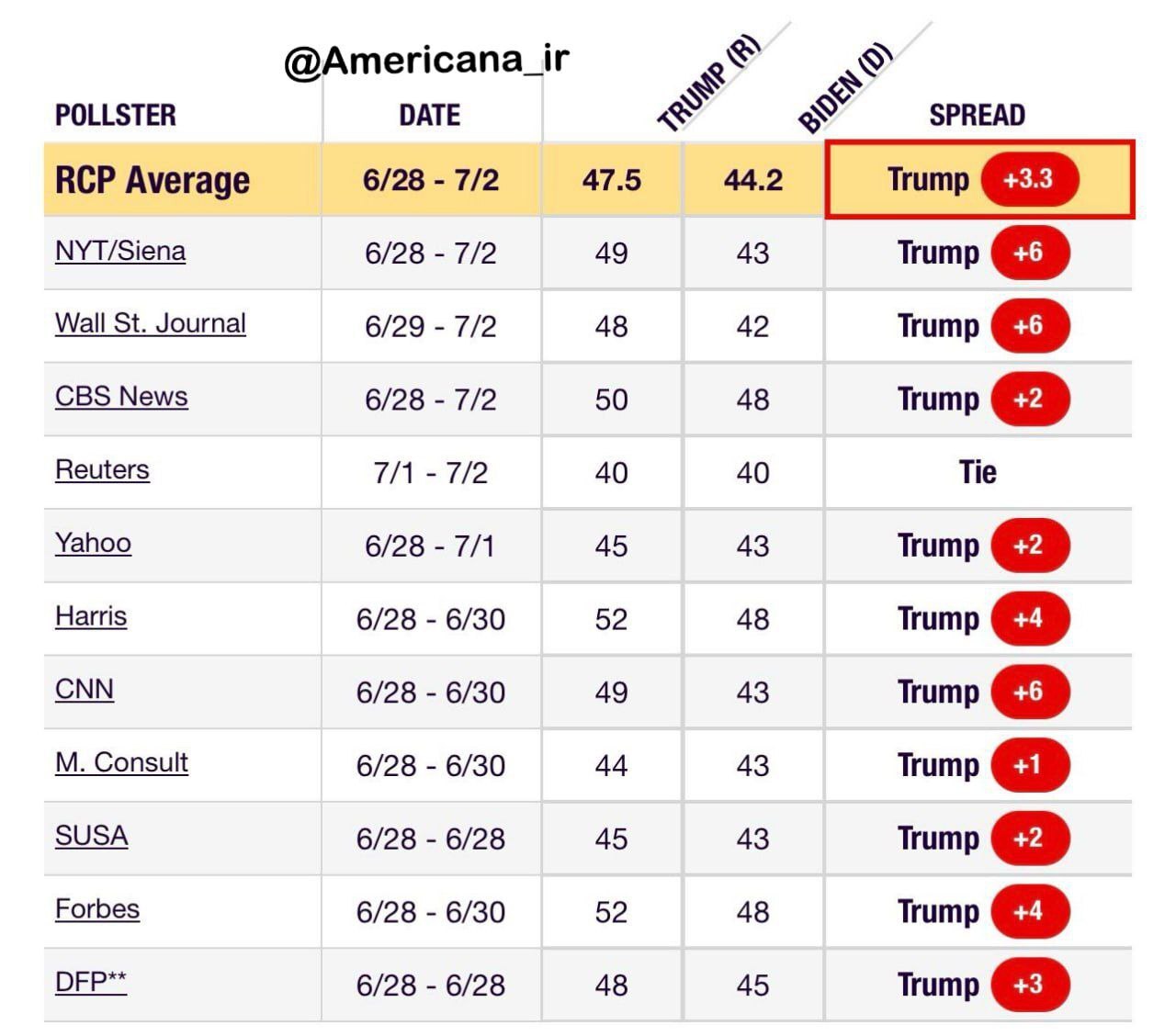This screenshot has height=1036, width=1176.
Task: Select the SUSA pollster link
Action: [x=91, y=836]
